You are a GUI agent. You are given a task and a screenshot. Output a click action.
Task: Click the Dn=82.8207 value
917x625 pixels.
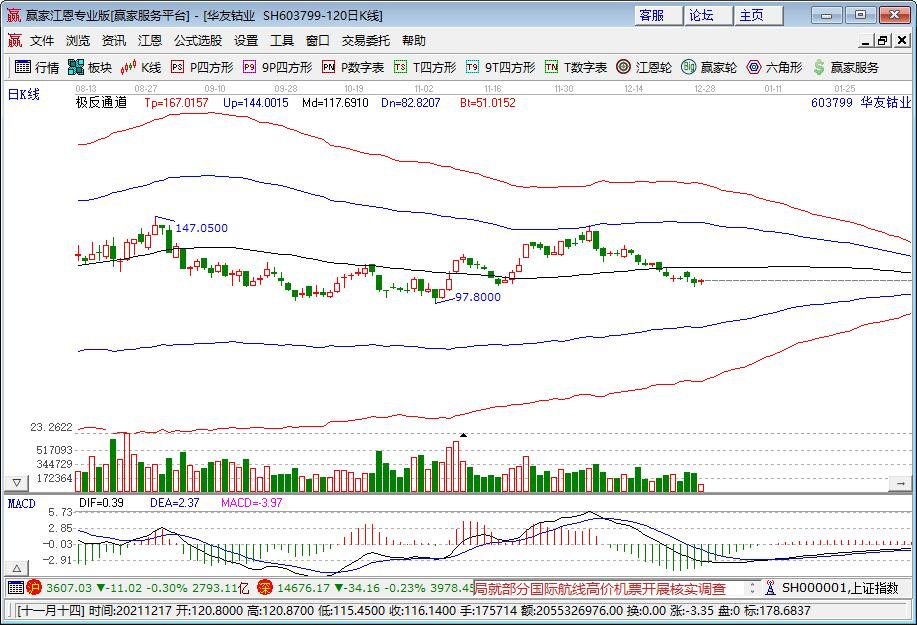click(x=411, y=103)
